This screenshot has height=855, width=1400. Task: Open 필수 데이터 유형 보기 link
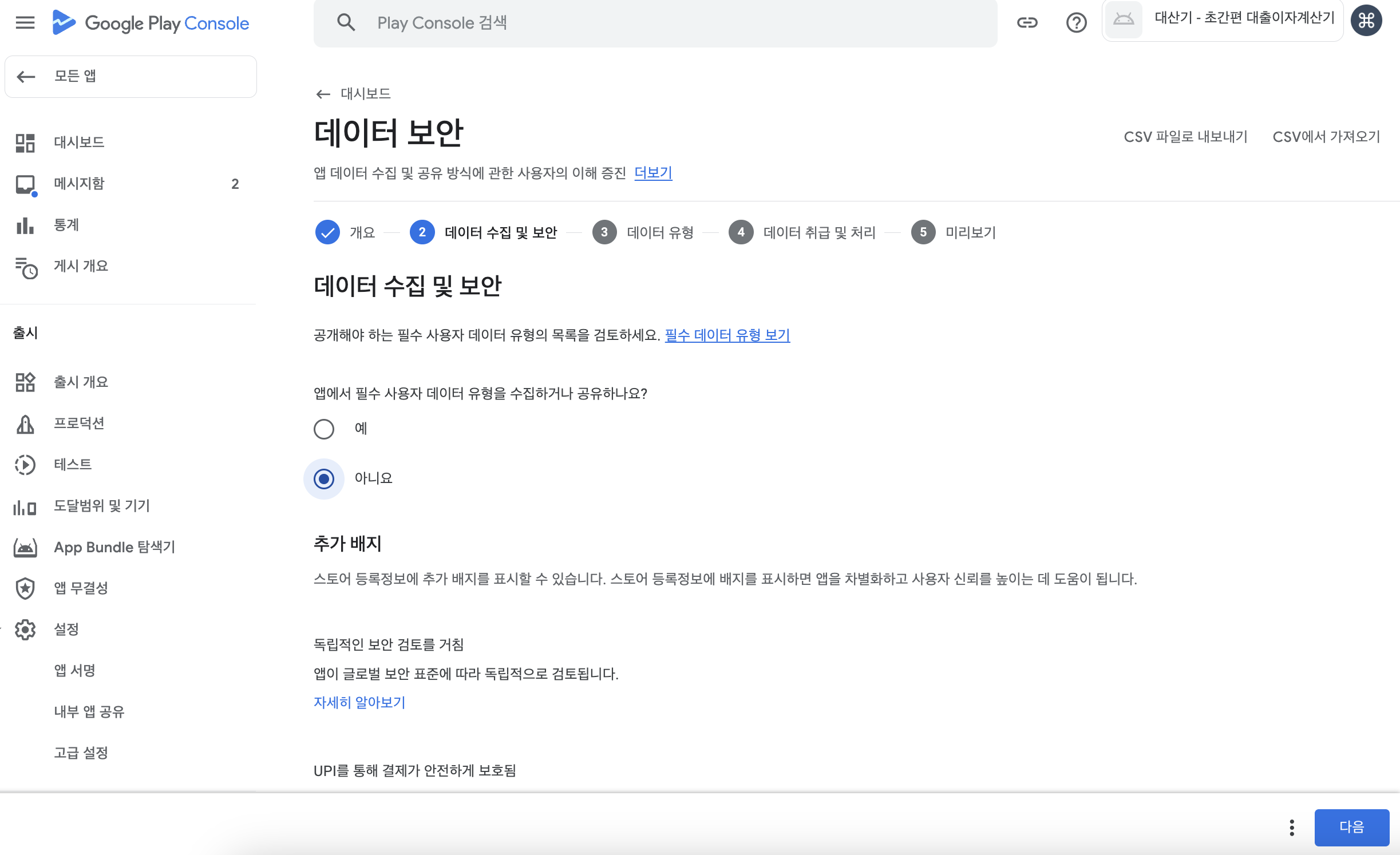727,335
